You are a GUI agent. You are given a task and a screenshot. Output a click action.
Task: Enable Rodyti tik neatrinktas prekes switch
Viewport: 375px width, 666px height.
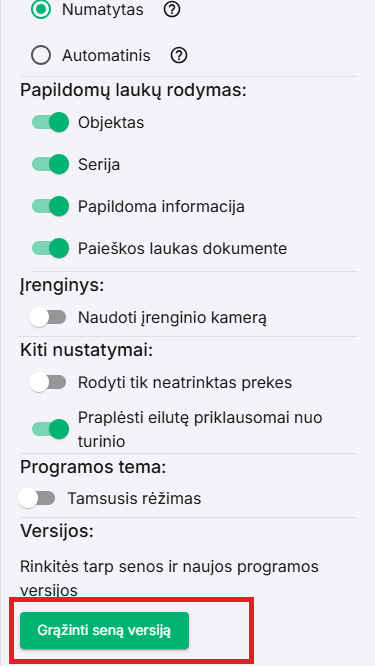(48, 383)
